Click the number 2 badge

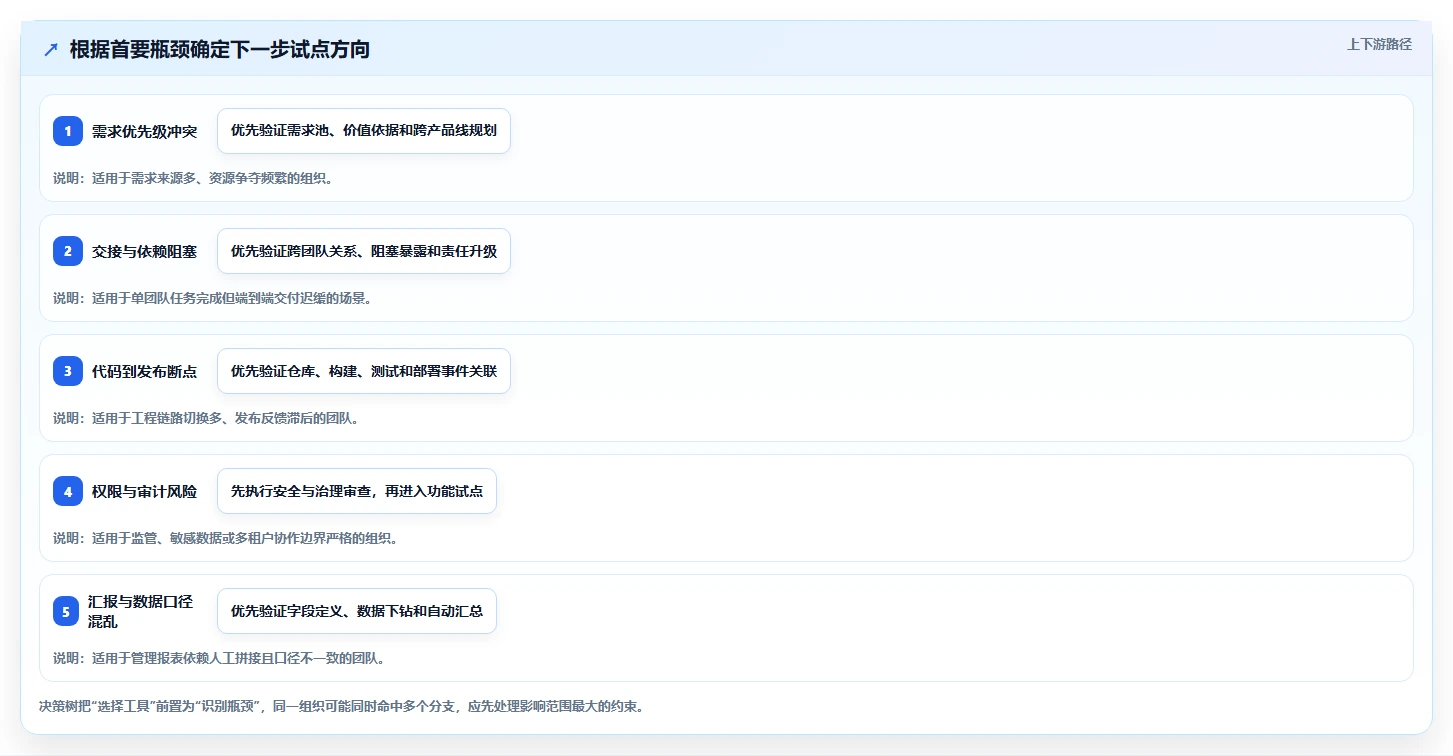point(68,251)
